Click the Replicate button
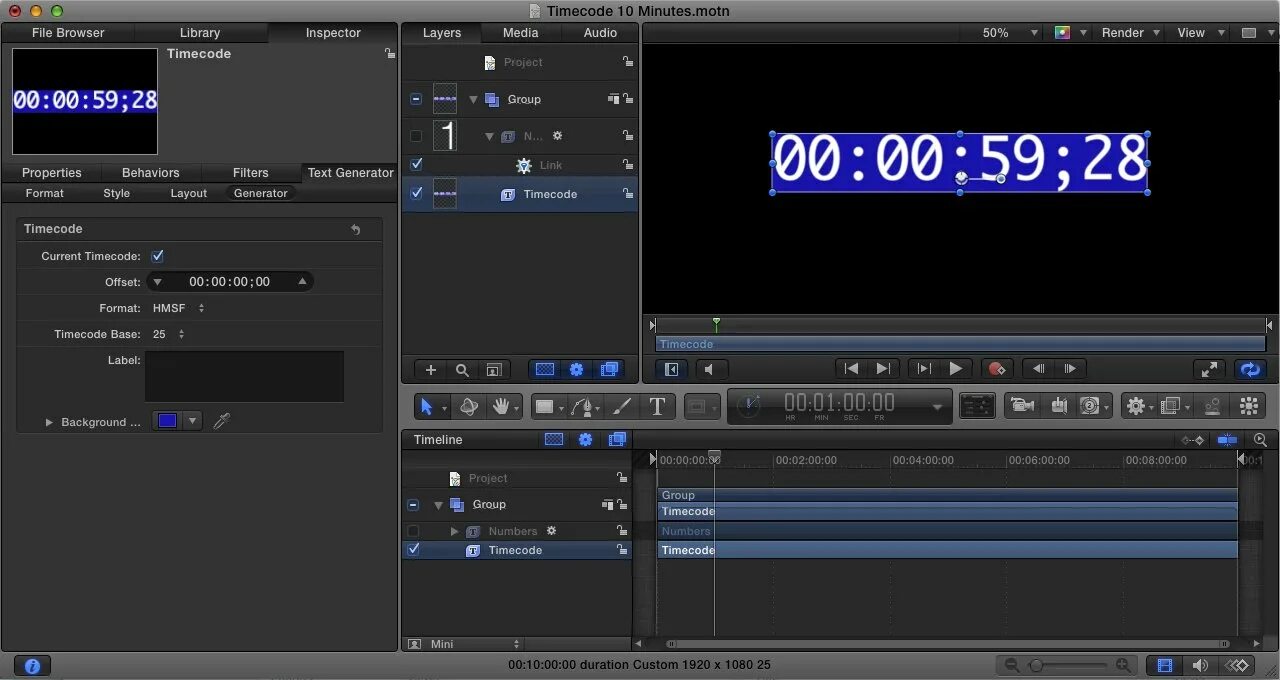This screenshot has height=680, width=1280. [1249, 406]
